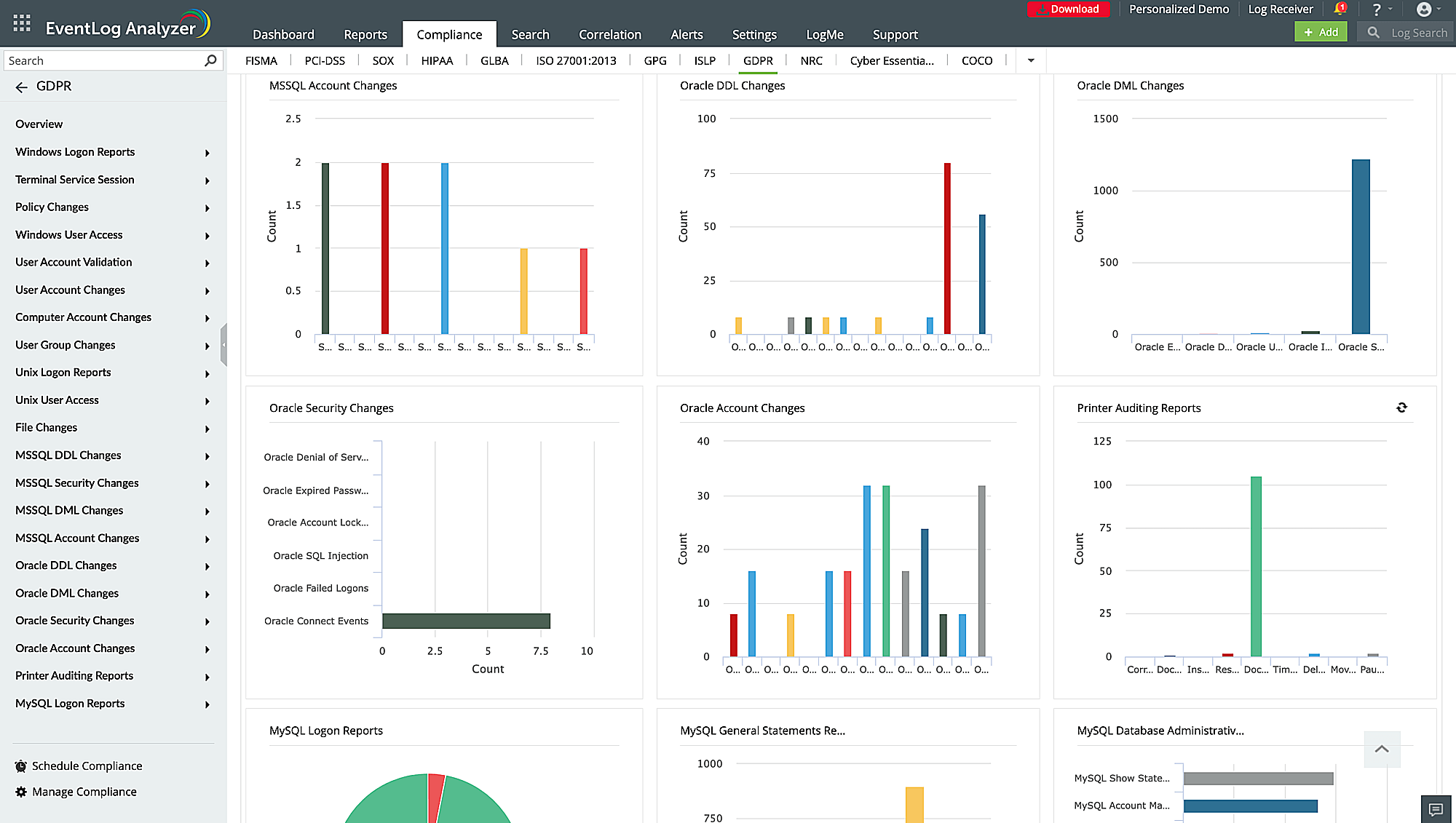Image resolution: width=1456 pixels, height=823 pixels.
Task: Click the sidebar Search input field
Action: coord(102,60)
